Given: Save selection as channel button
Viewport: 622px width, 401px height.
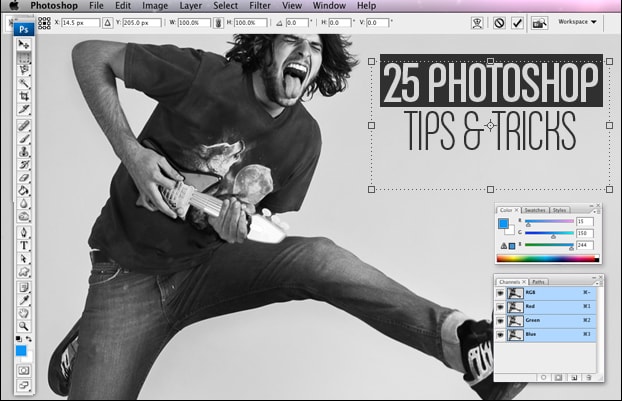Looking at the screenshot, I should pyautogui.click(x=559, y=377).
